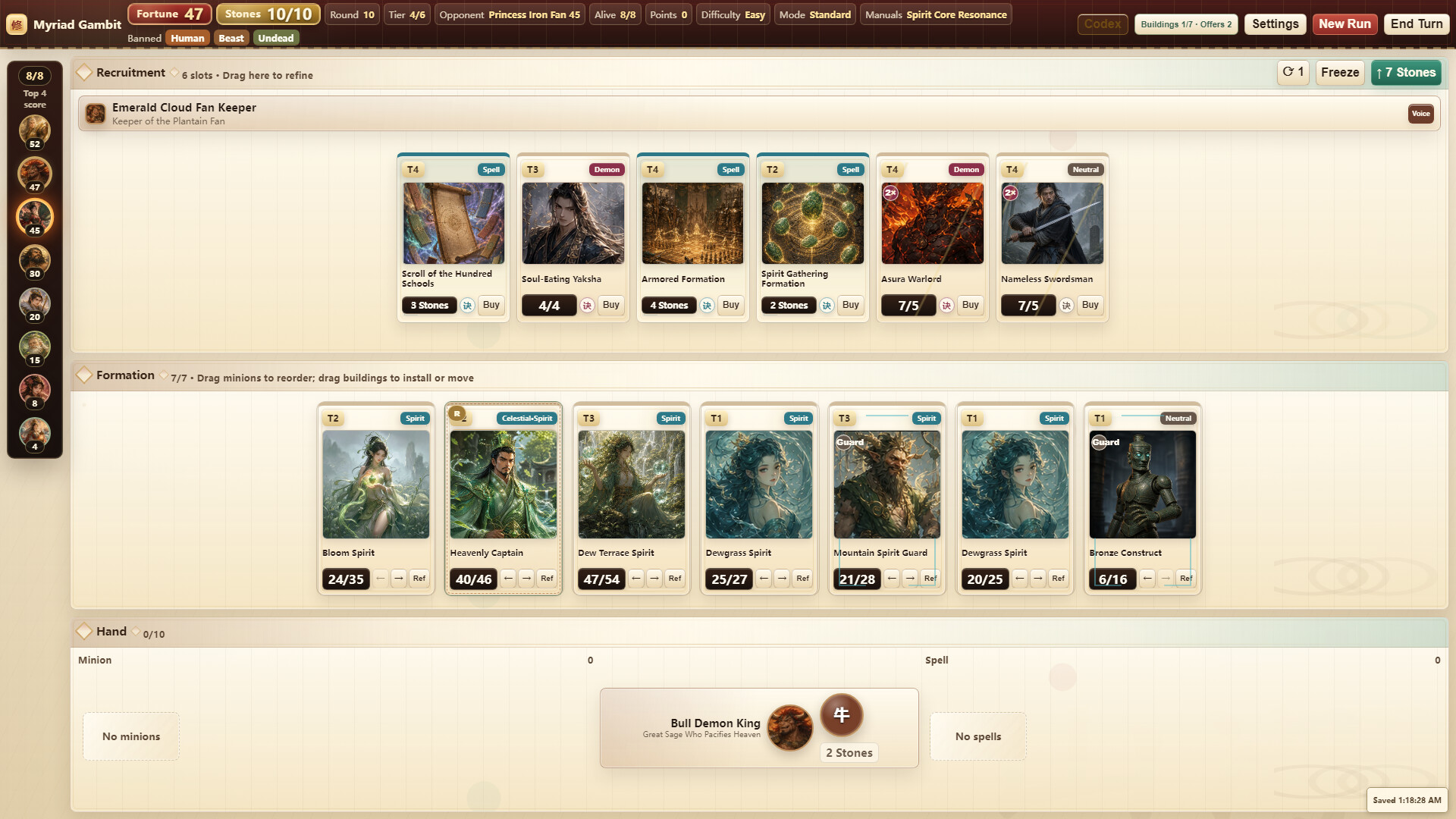Click Stones 10/10 indicator
Image resolution: width=1456 pixels, height=819 pixels.
268,14
